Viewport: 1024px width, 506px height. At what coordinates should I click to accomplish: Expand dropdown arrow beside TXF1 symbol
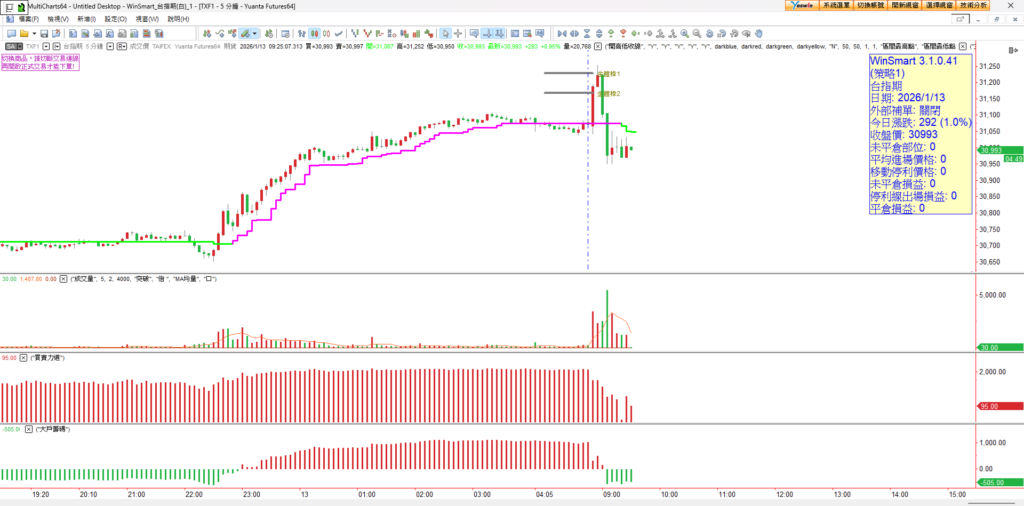tap(46, 46)
